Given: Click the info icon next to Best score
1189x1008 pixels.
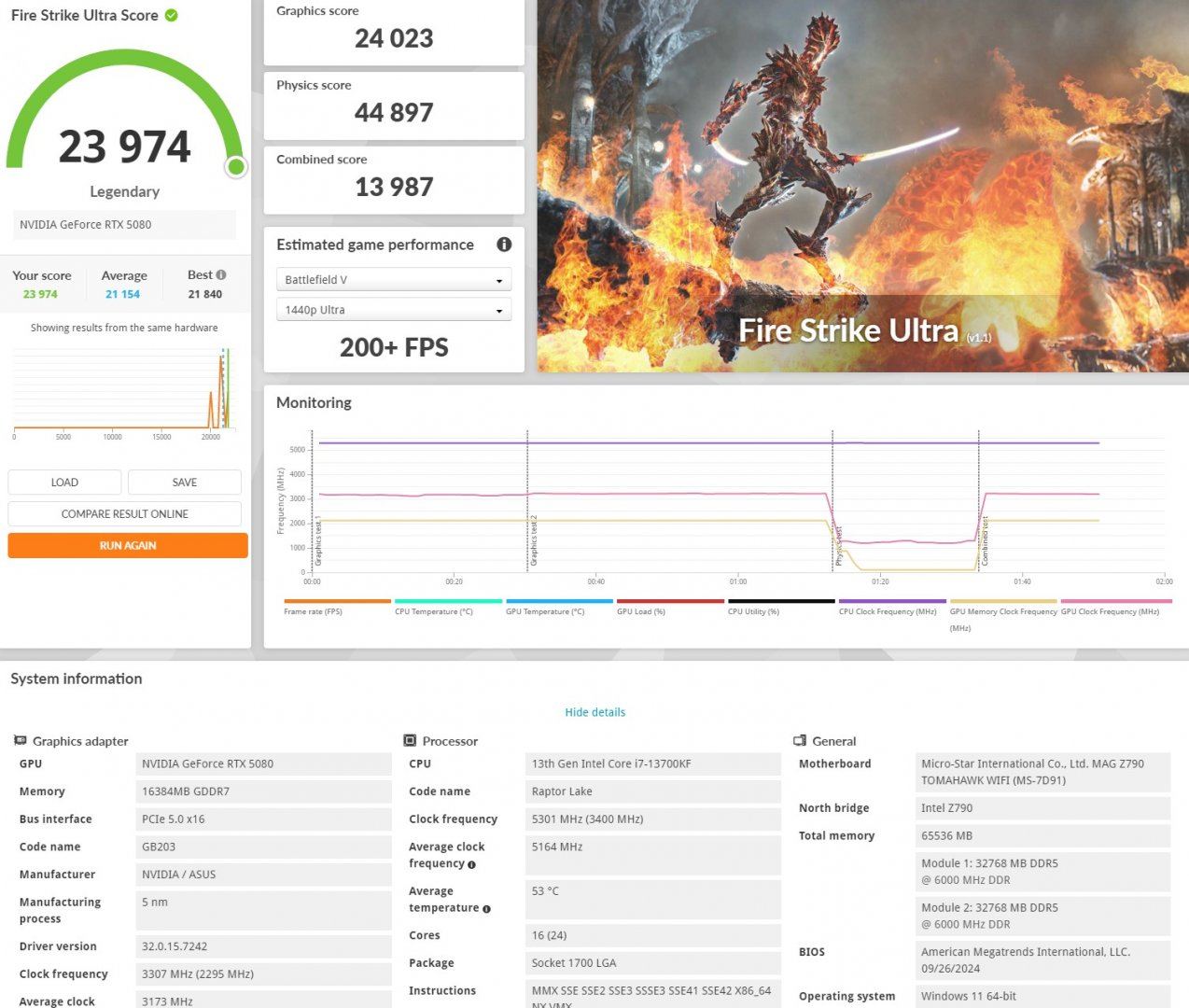Looking at the screenshot, I should (221, 275).
